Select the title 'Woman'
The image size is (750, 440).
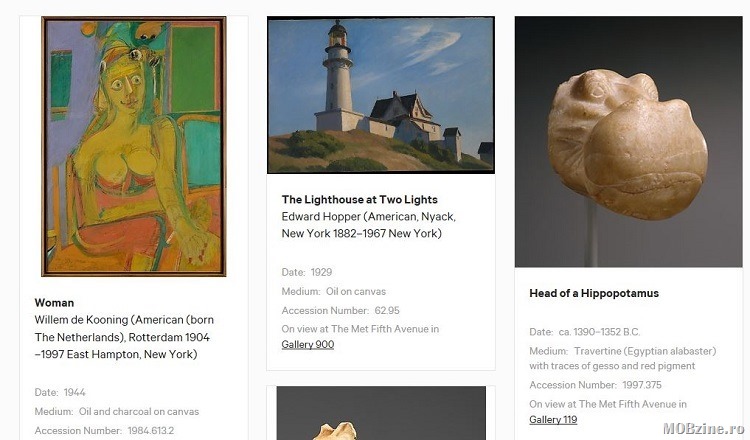click(x=54, y=303)
